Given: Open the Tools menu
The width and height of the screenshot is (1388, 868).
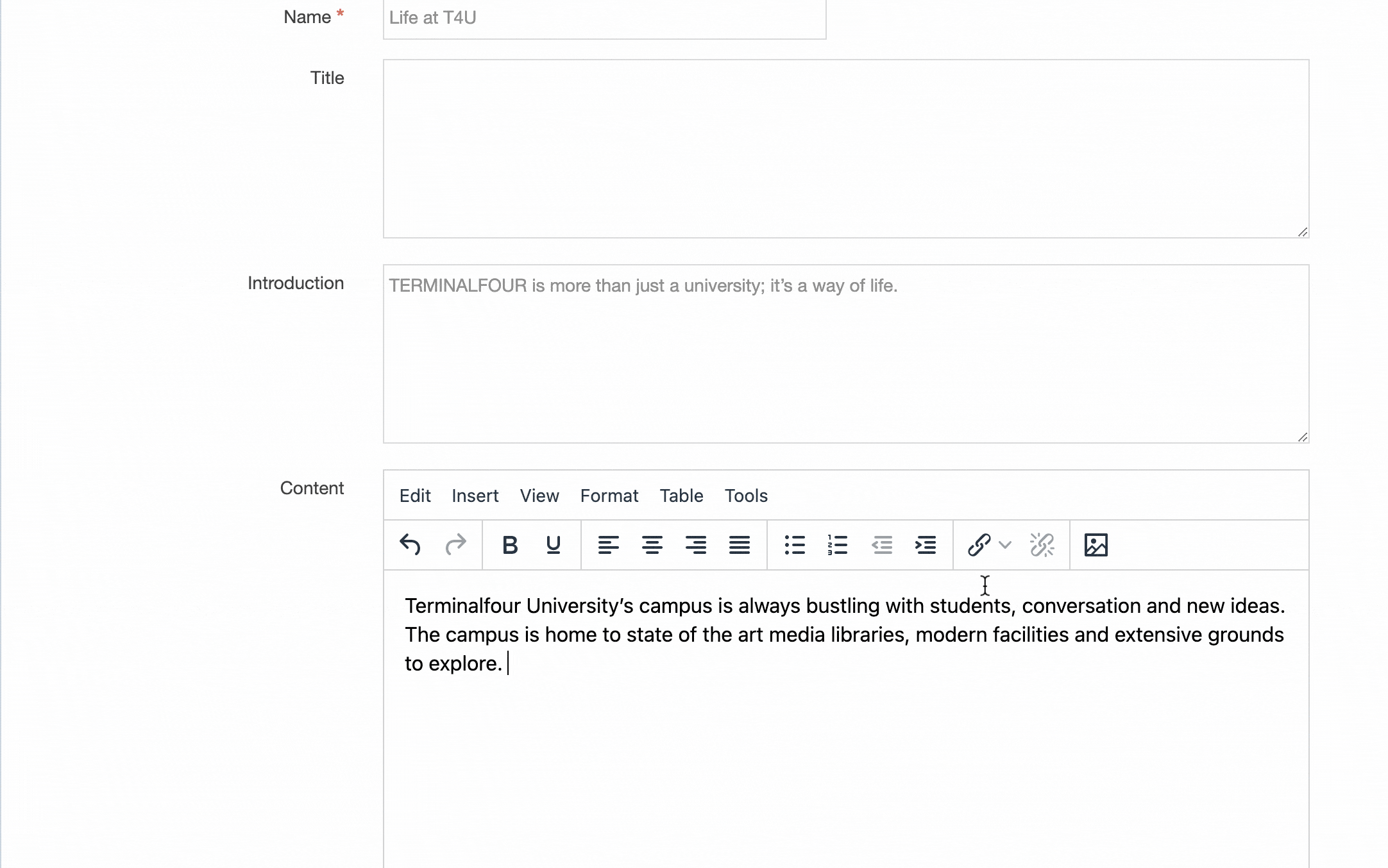Looking at the screenshot, I should coord(746,496).
